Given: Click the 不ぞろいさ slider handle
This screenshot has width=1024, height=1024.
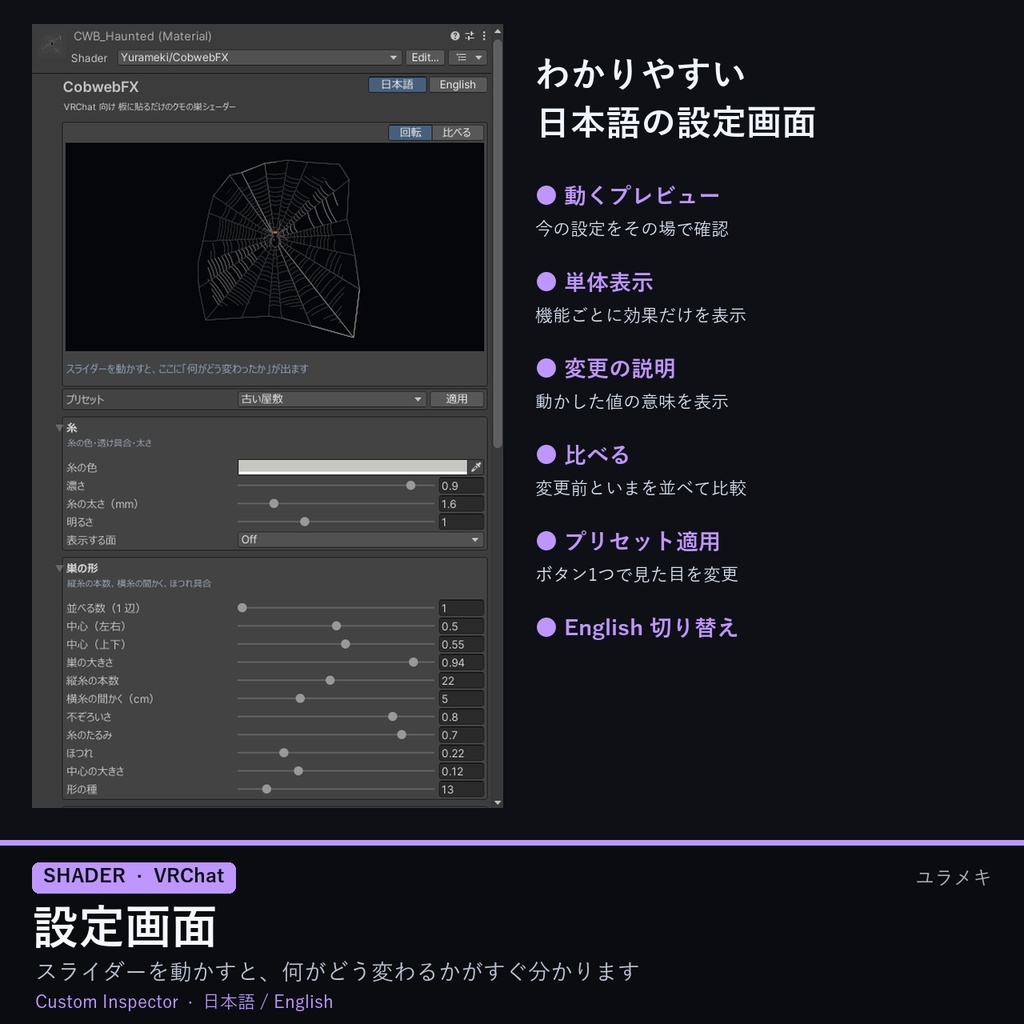Looking at the screenshot, I should [392, 717].
